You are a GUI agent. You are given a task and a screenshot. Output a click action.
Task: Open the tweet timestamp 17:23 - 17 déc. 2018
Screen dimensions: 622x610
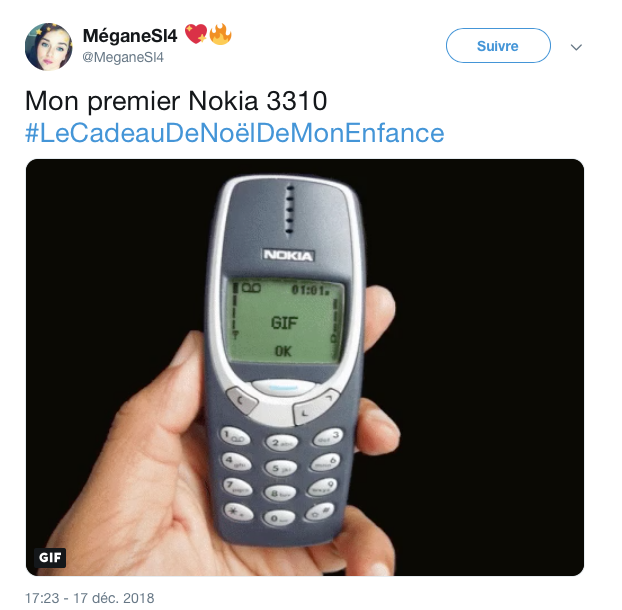tap(90, 598)
